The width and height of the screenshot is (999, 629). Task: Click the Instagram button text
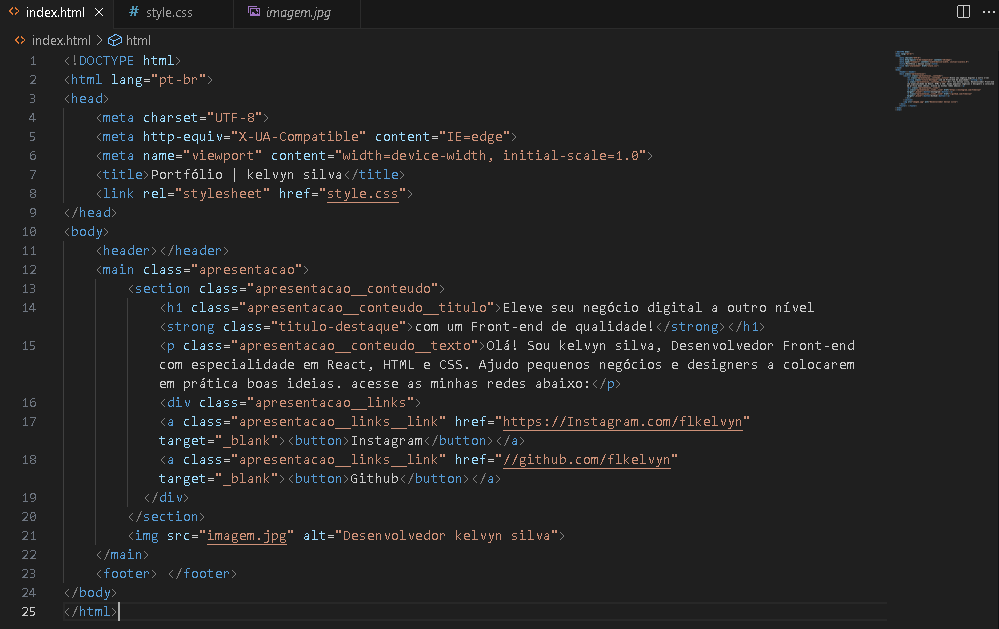coord(387,441)
